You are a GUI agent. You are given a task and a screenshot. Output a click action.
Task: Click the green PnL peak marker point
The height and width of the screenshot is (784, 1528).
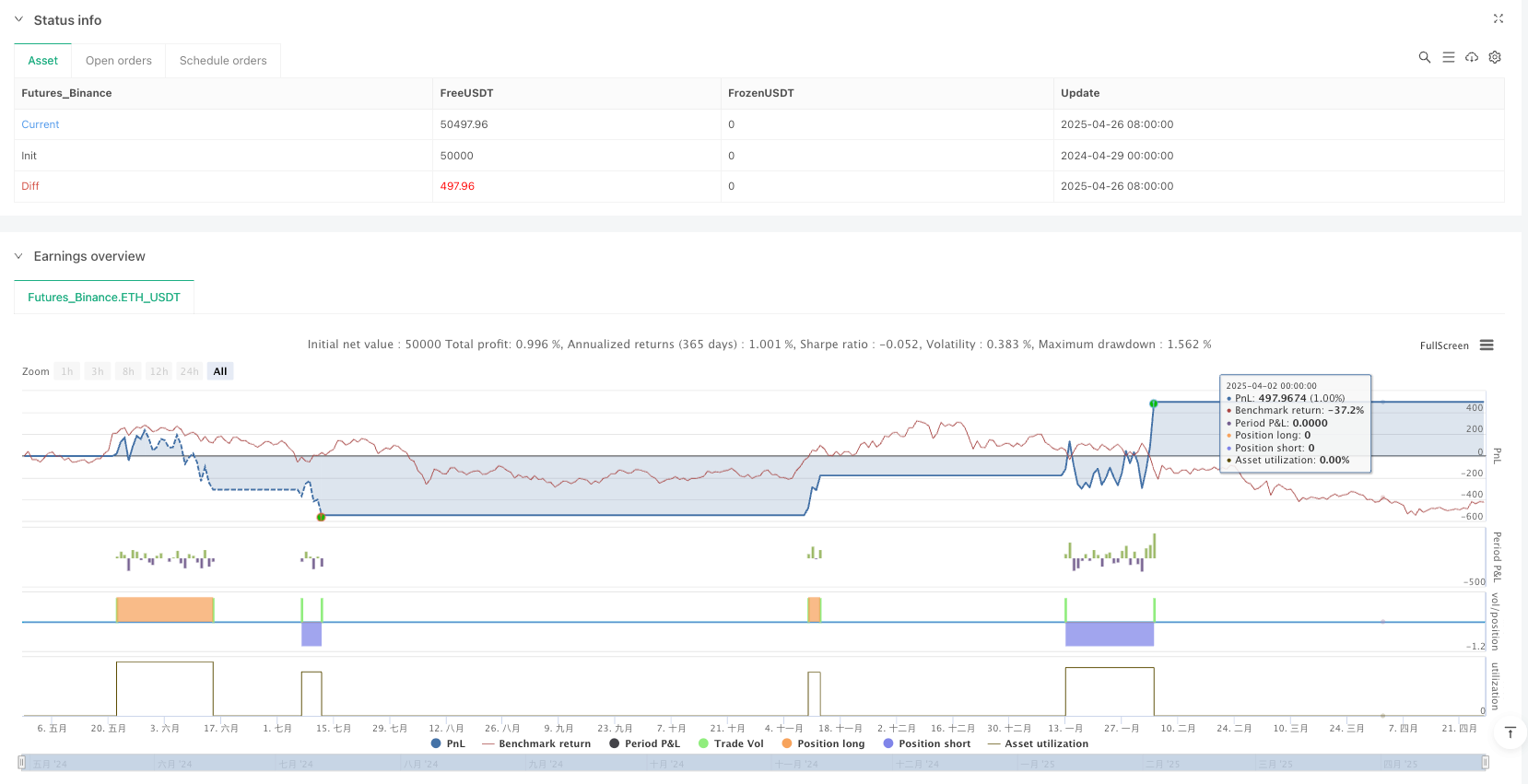tap(1153, 404)
